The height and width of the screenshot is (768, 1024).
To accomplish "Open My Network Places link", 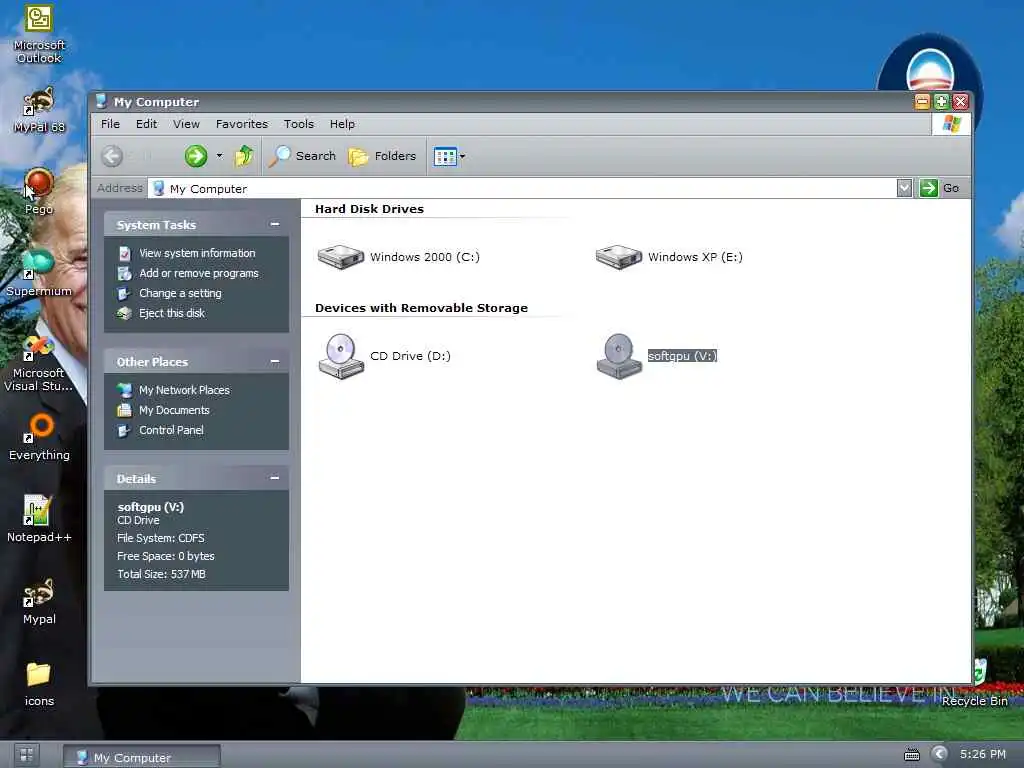I will [x=184, y=390].
